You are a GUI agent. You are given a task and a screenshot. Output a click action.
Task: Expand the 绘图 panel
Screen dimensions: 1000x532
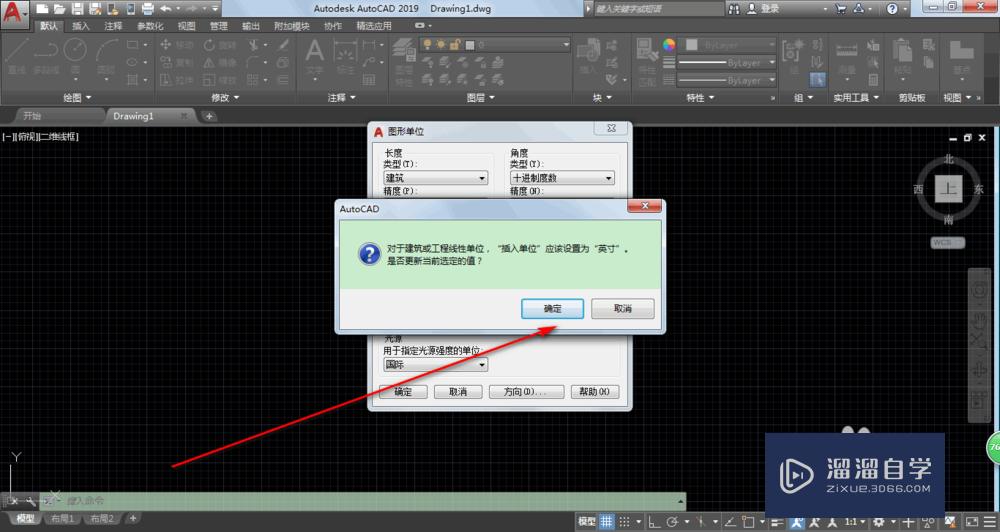(x=77, y=98)
